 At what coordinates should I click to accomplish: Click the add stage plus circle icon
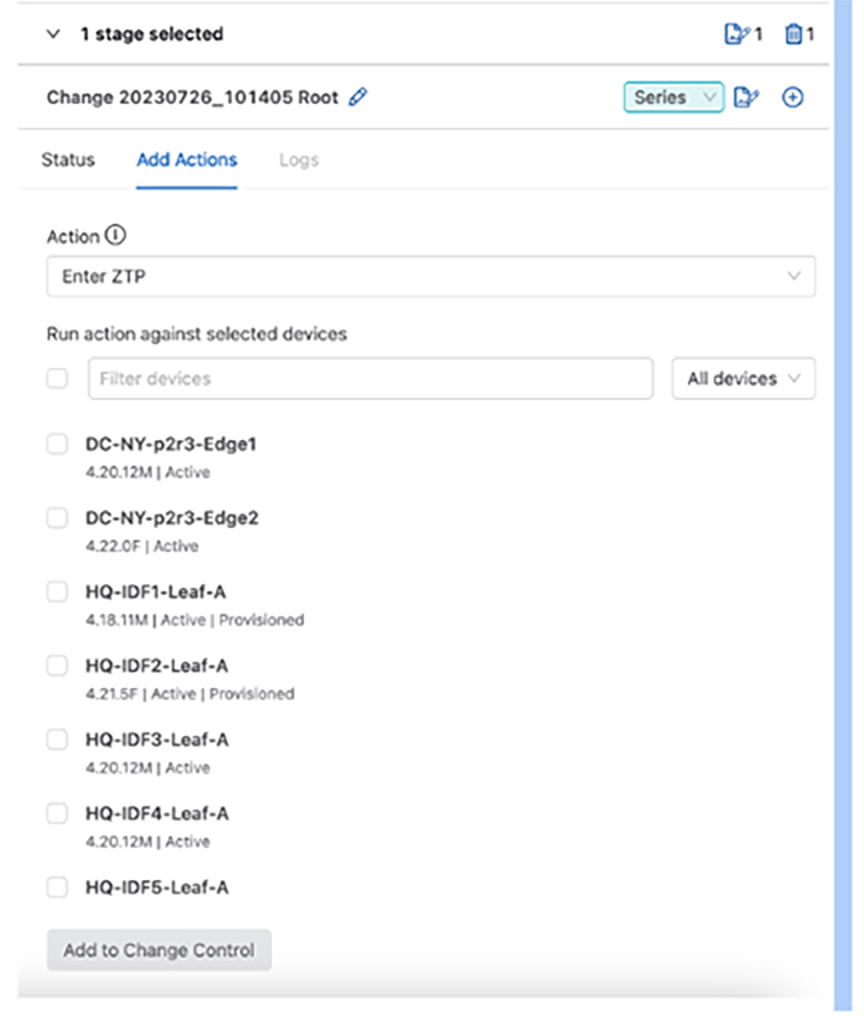click(x=792, y=98)
